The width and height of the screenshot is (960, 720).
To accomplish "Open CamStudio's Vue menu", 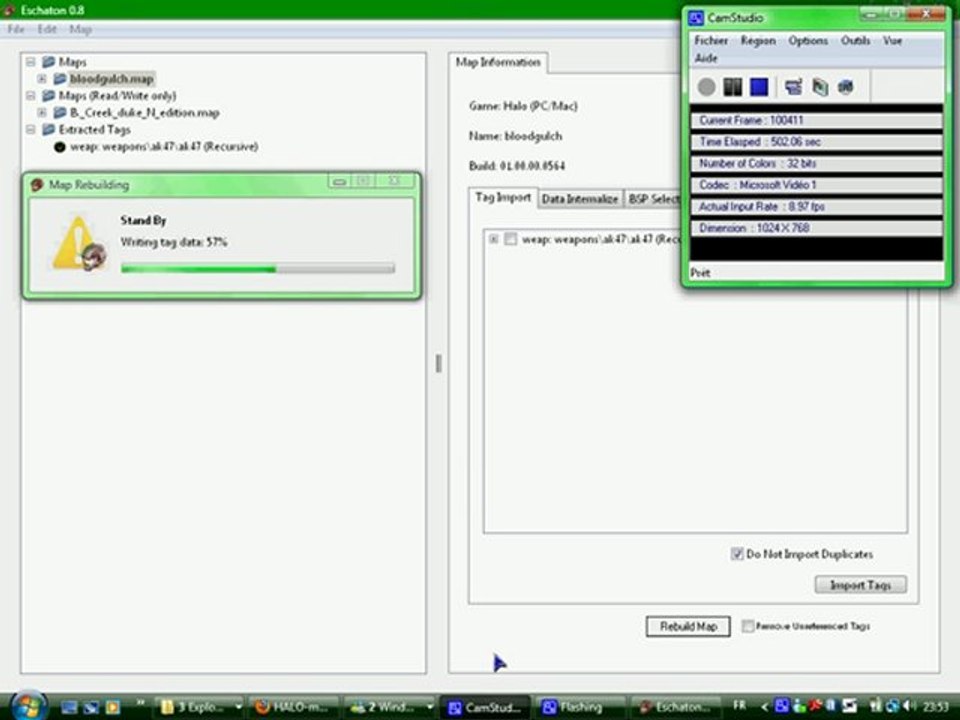I will tap(893, 40).
